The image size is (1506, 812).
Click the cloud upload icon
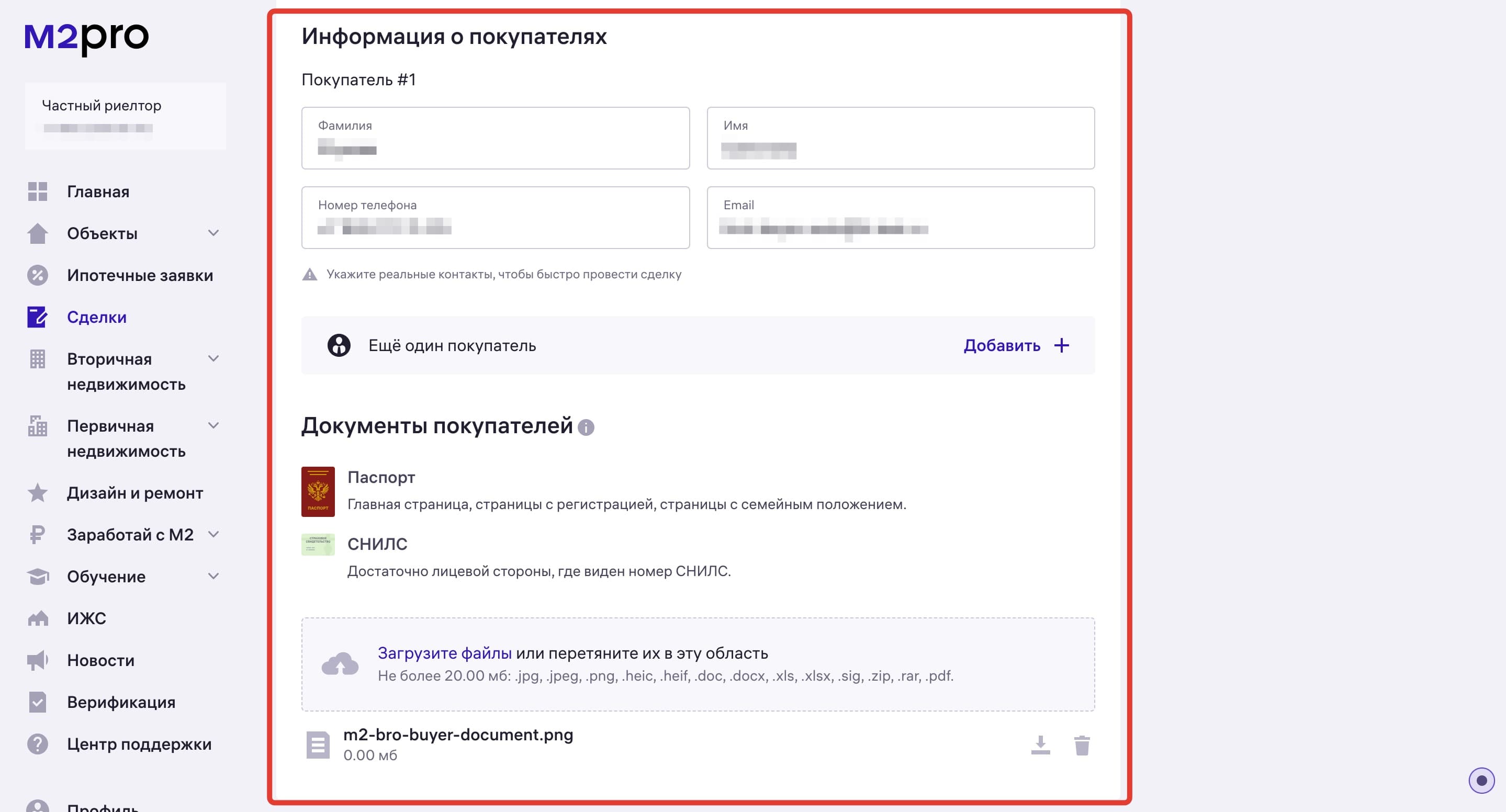pos(340,664)
